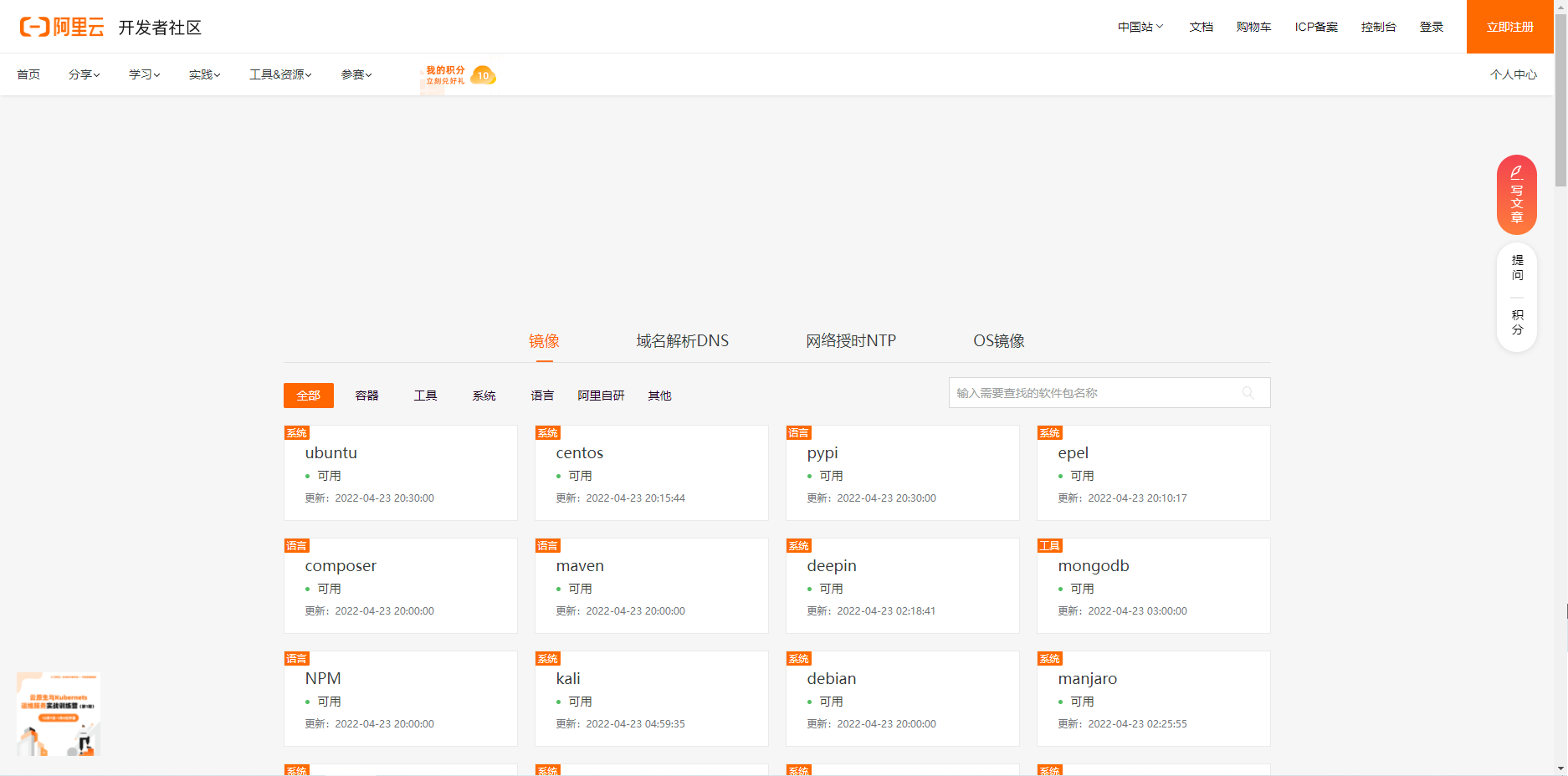
Task: Click the 系统 tag on ubuntu card
Action: (x=296, y=432)
